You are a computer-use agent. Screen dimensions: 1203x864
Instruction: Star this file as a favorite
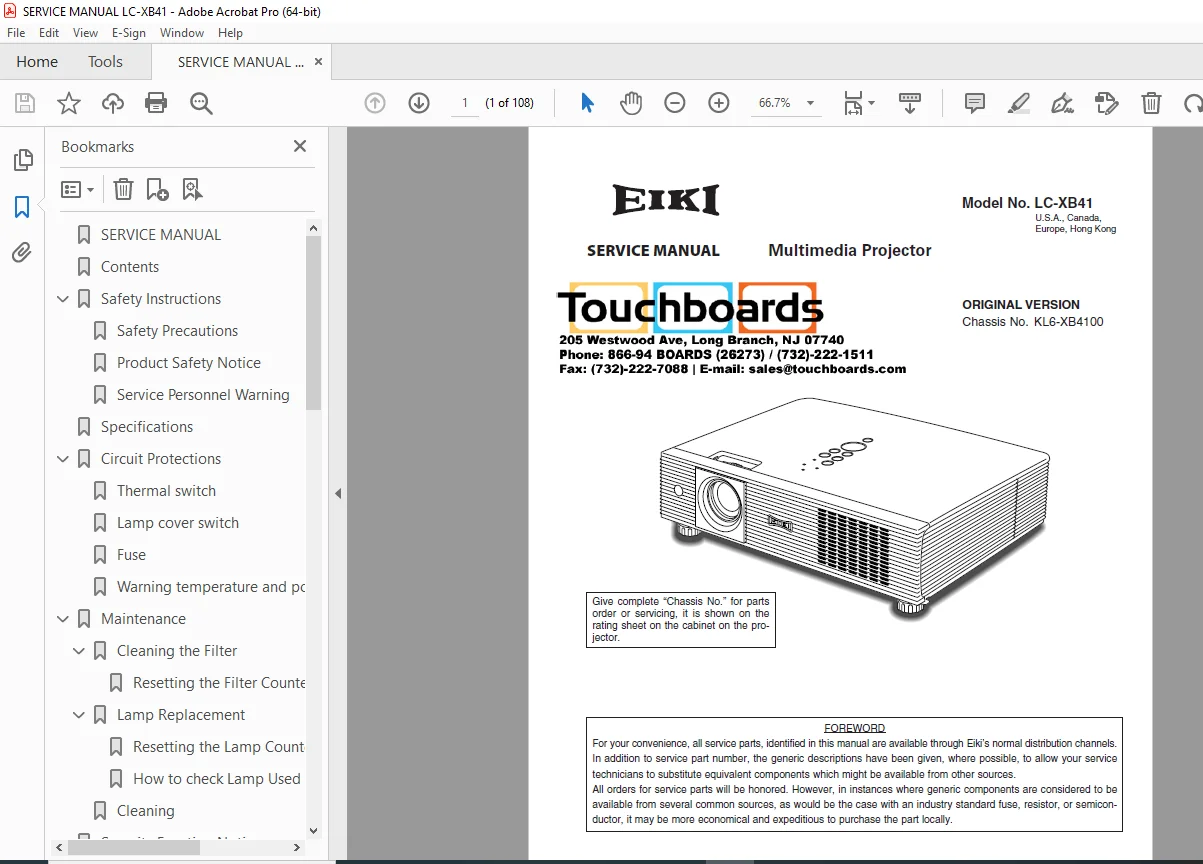(68, 103)
